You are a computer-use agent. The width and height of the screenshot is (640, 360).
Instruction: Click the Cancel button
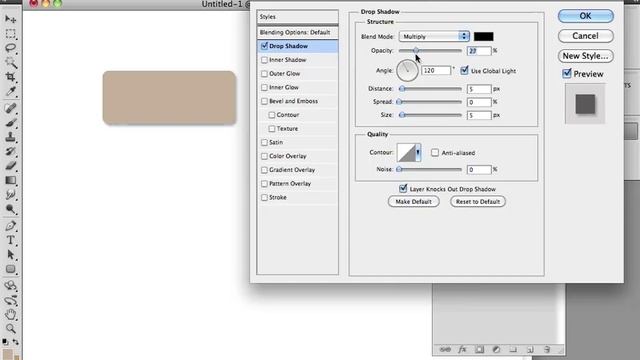pyautogui.click(x=585, y=36)
